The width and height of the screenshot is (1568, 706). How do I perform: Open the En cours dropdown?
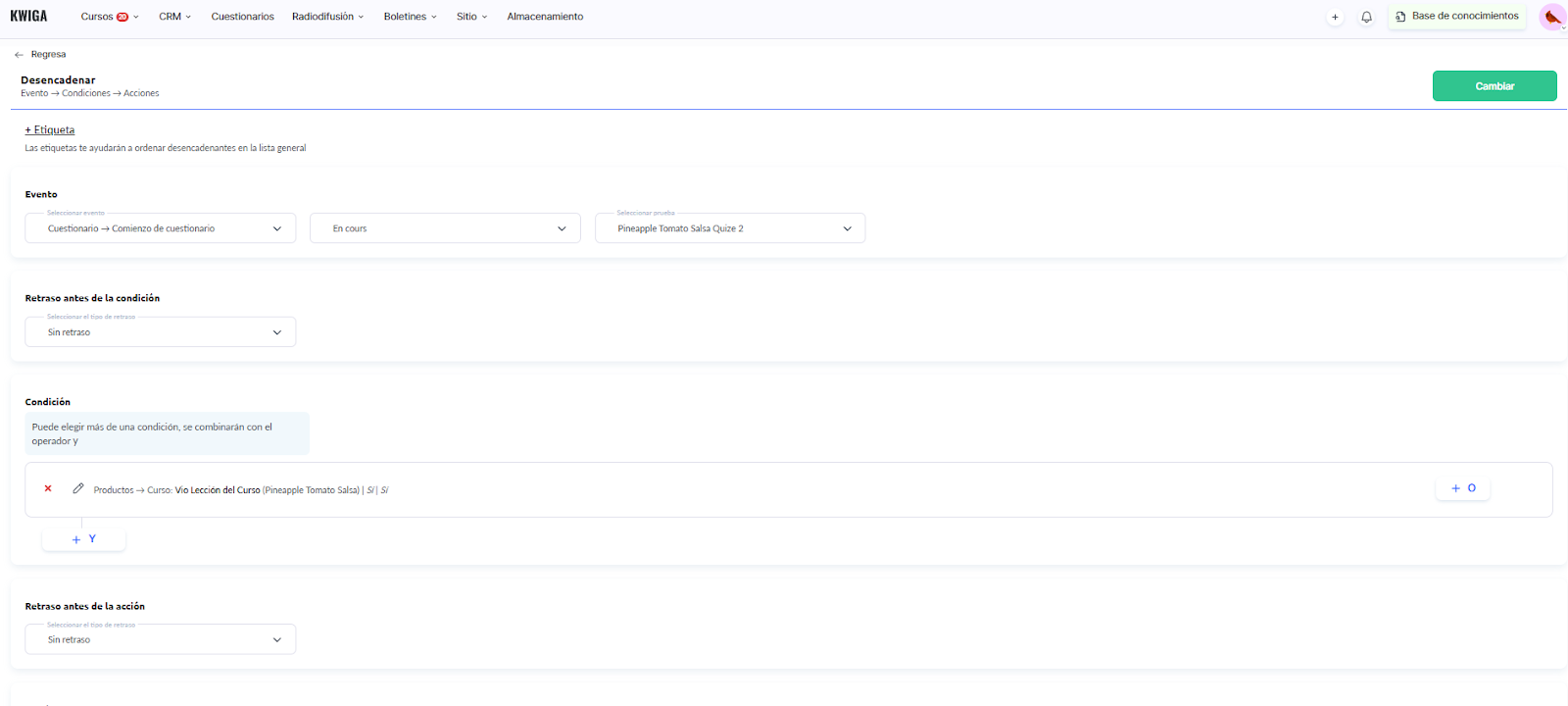445,228
